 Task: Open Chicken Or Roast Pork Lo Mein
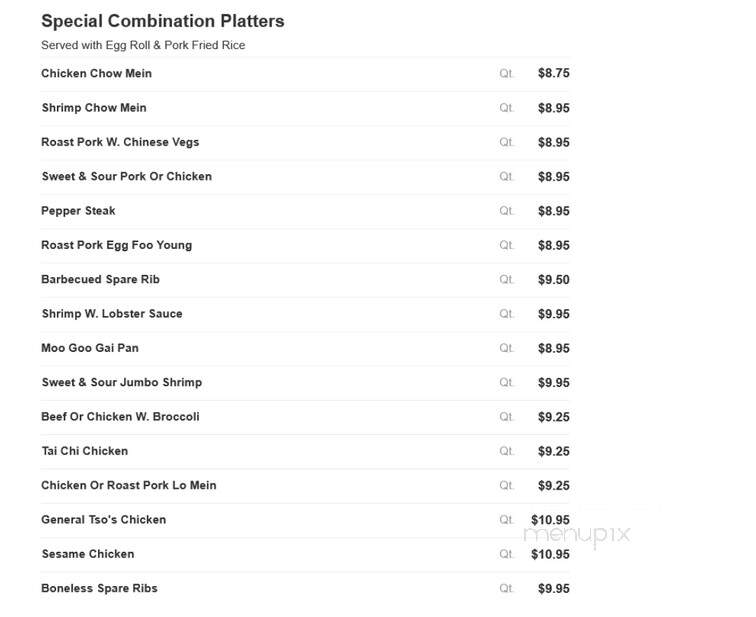[x=128, y=485]
